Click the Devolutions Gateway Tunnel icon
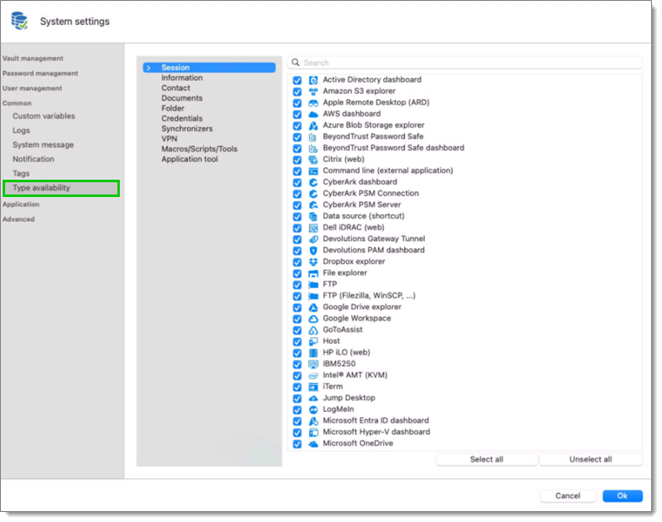Image resolution: width=662 pixels, height=522 pixels. (313, 239)
